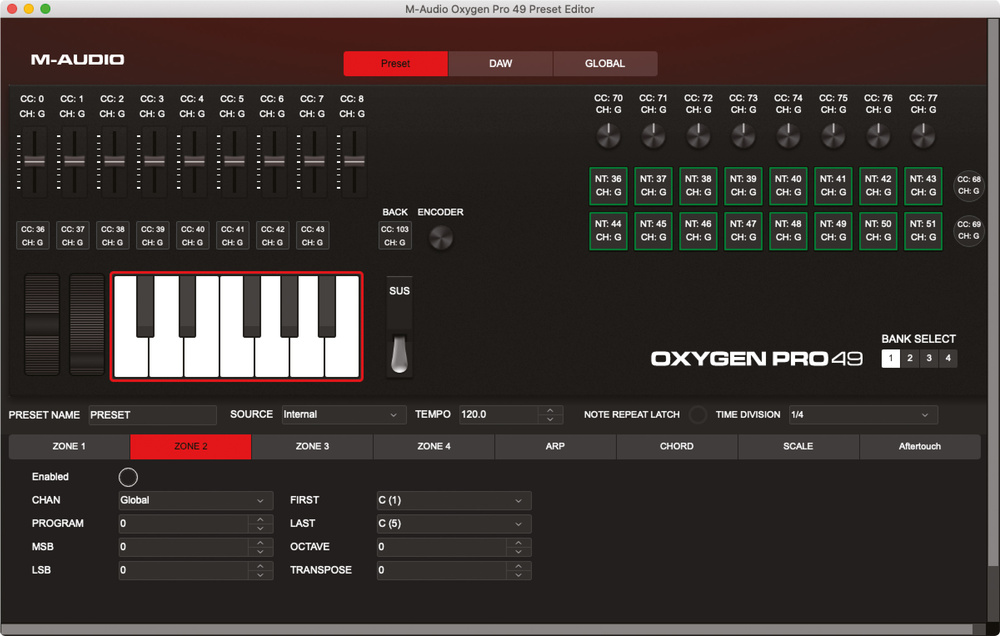Select bank 2
Screen dimensions: 1000x636
coord(910,359)
